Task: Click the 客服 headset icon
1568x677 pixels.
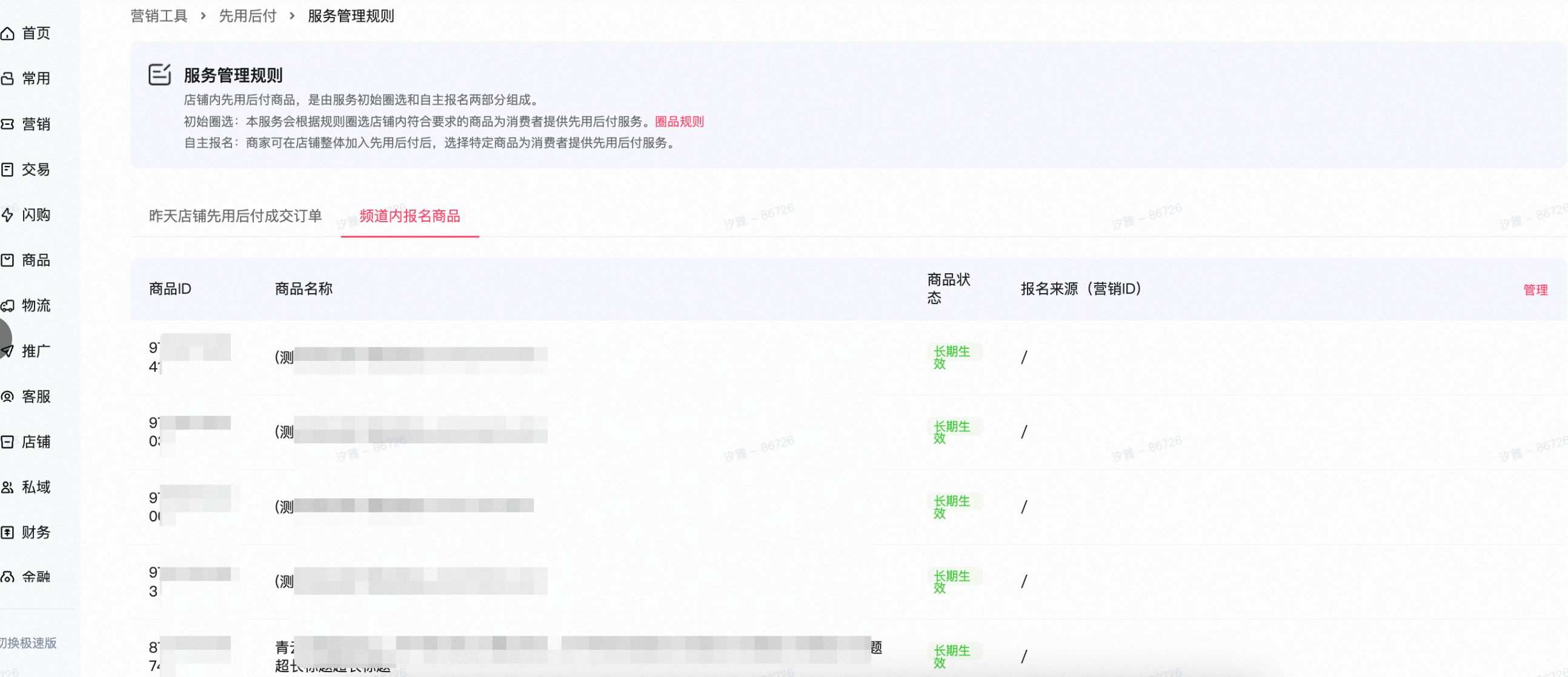Action: click(x=7, y=397)
